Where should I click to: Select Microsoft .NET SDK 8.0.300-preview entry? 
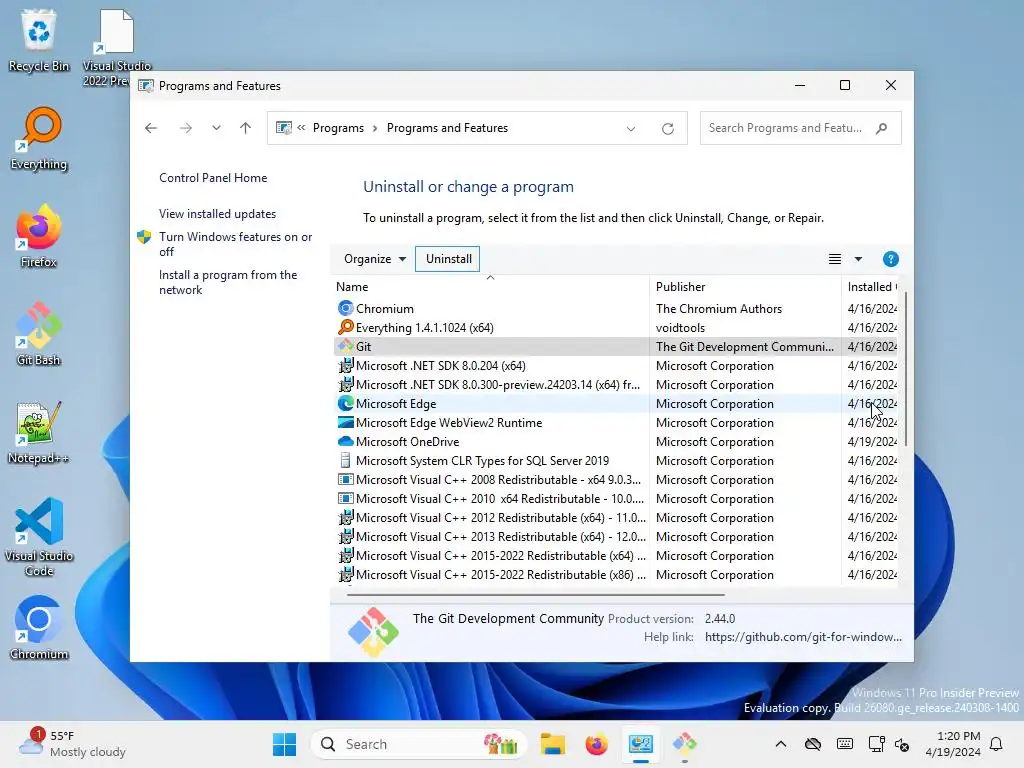tap(616, 384)
